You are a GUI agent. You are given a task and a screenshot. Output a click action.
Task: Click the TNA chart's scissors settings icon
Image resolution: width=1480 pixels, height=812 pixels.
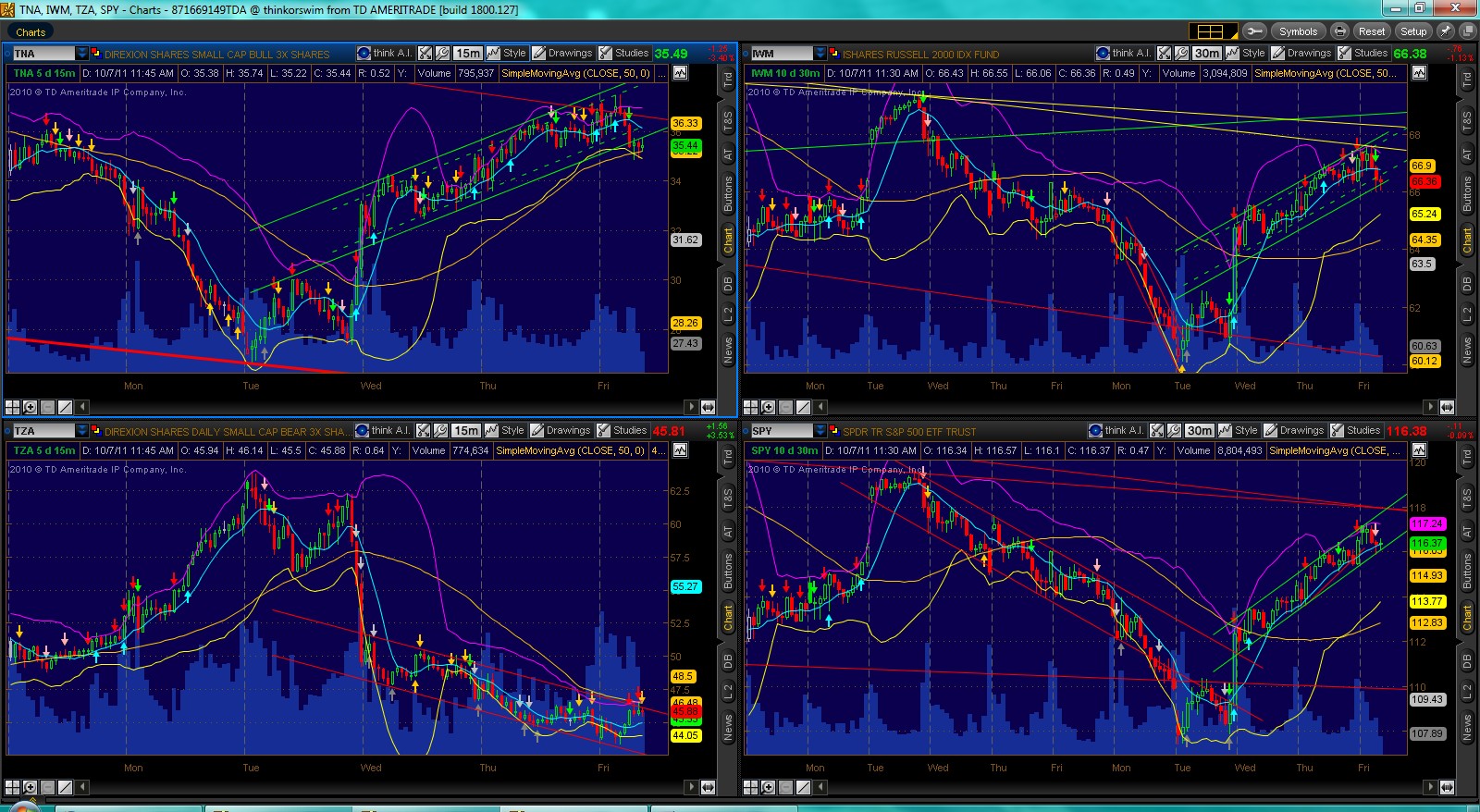(x=425, y=54)
